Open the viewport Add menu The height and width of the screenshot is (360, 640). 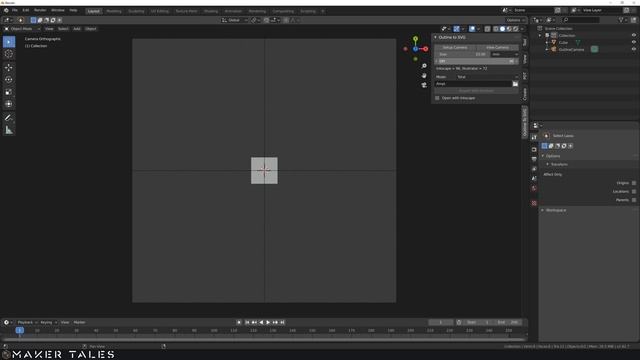point(77,29)
